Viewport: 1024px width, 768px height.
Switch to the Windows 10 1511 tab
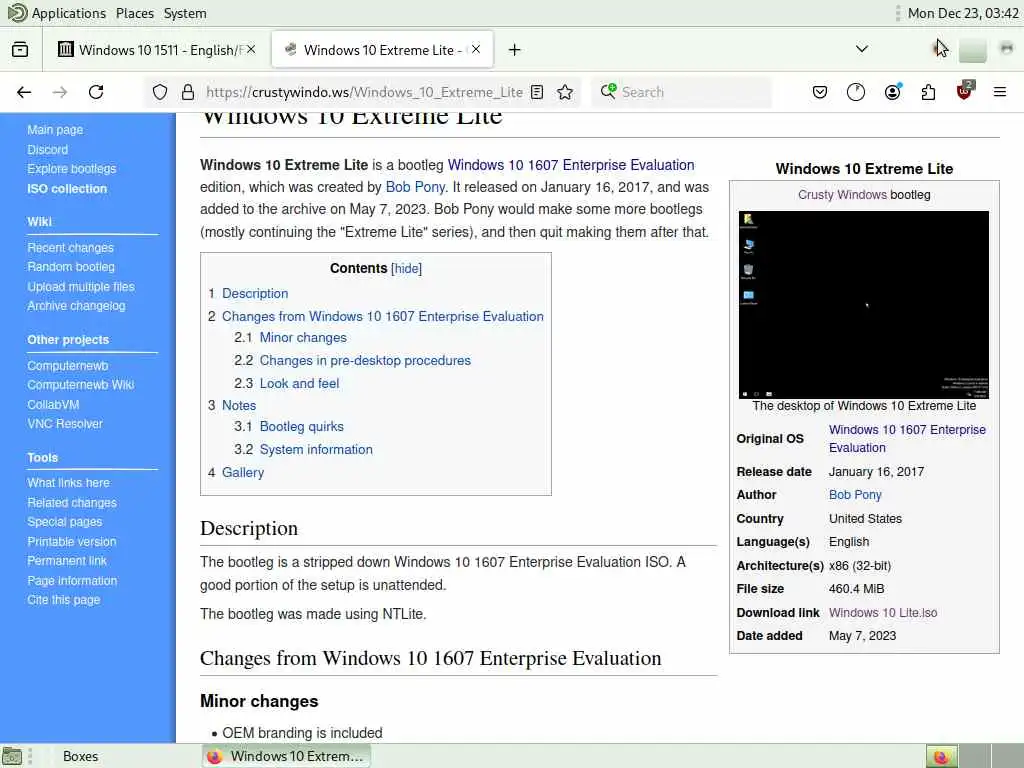point(157,50)
